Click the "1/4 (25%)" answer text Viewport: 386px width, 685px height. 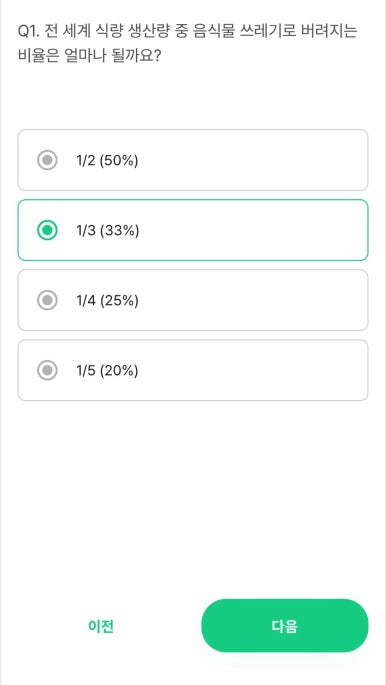coord(107,301)
